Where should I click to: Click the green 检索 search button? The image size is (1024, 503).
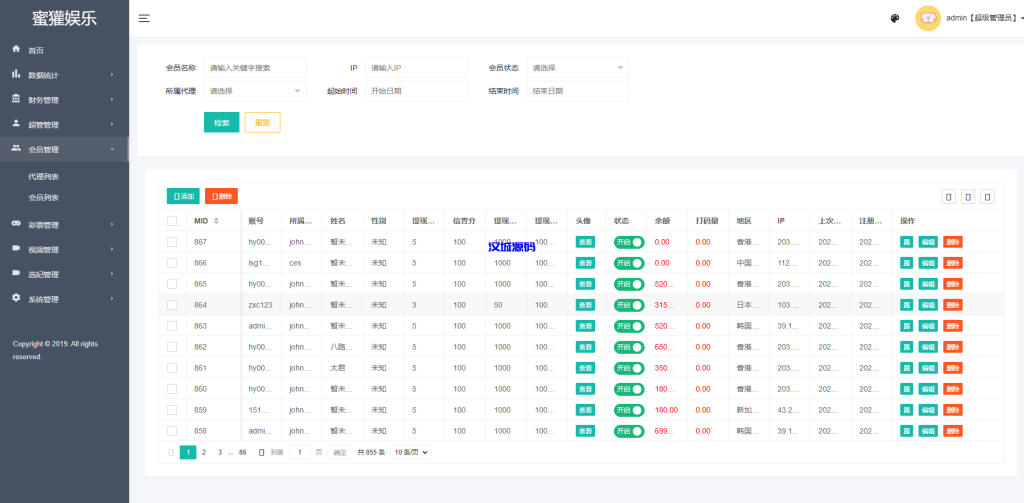click(221, 123)
